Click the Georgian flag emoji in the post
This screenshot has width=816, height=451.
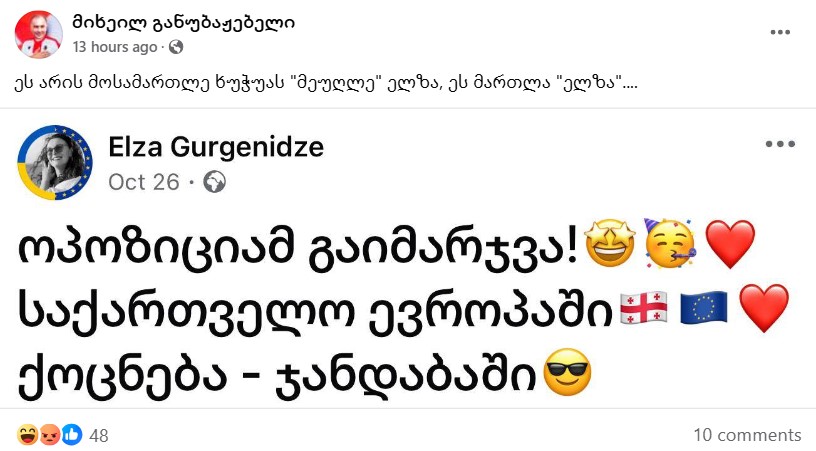tap(644, 308)
